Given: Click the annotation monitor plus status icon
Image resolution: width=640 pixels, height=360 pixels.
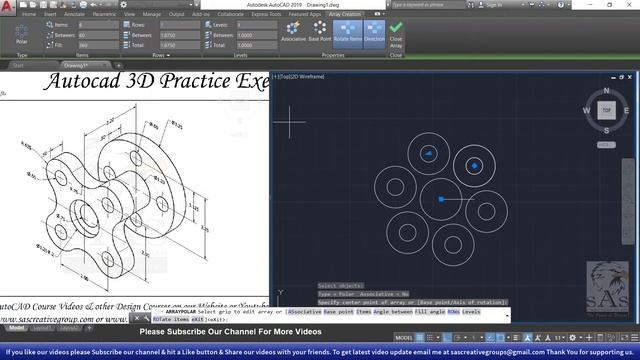Looking at the screenshot, I should (589, 338).
